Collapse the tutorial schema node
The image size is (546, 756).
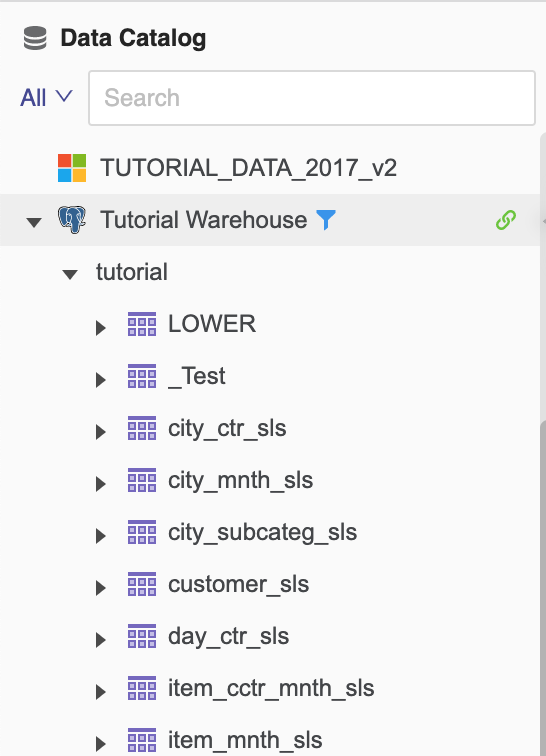coord(70,274)
